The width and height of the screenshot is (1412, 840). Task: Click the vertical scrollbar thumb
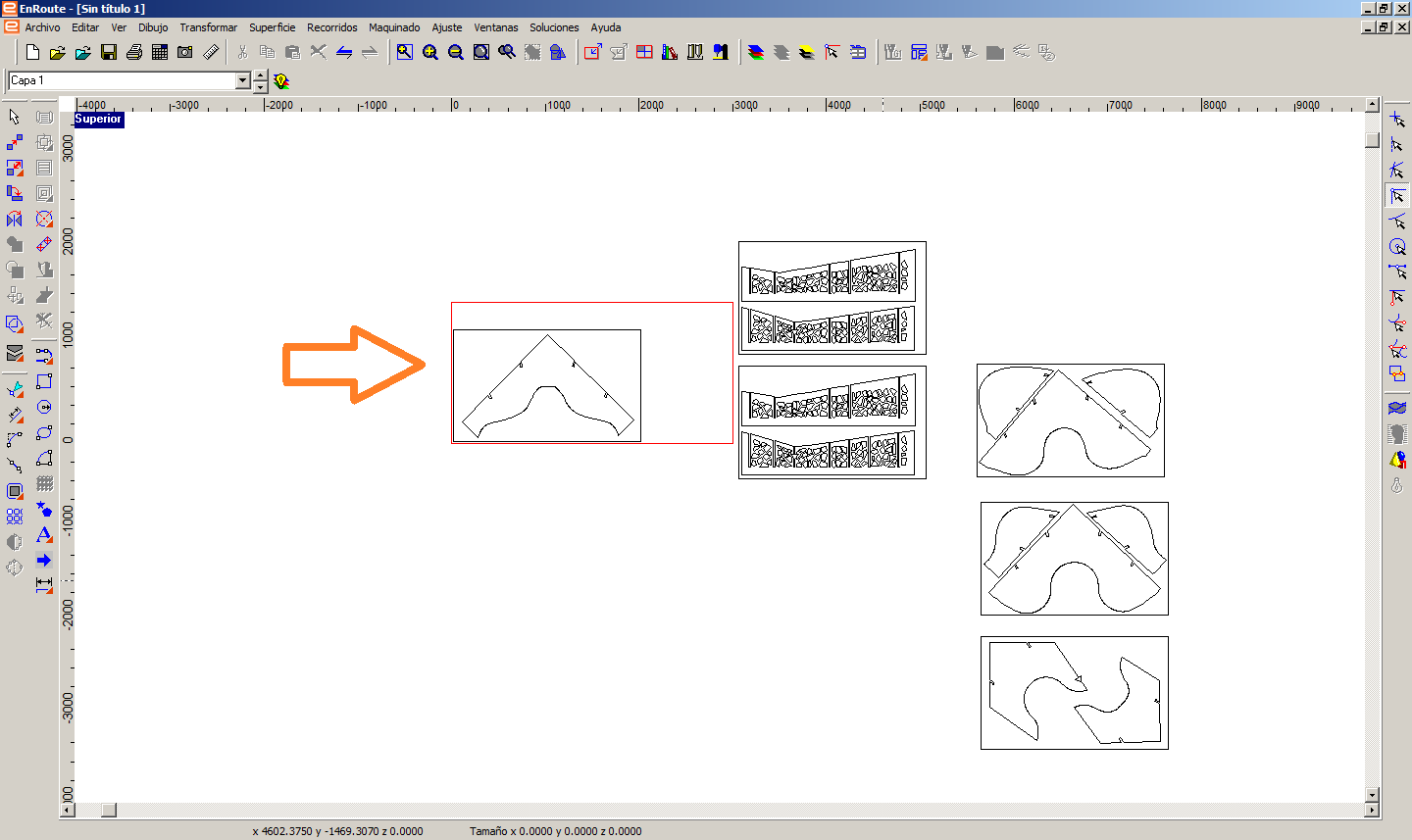1372,139
